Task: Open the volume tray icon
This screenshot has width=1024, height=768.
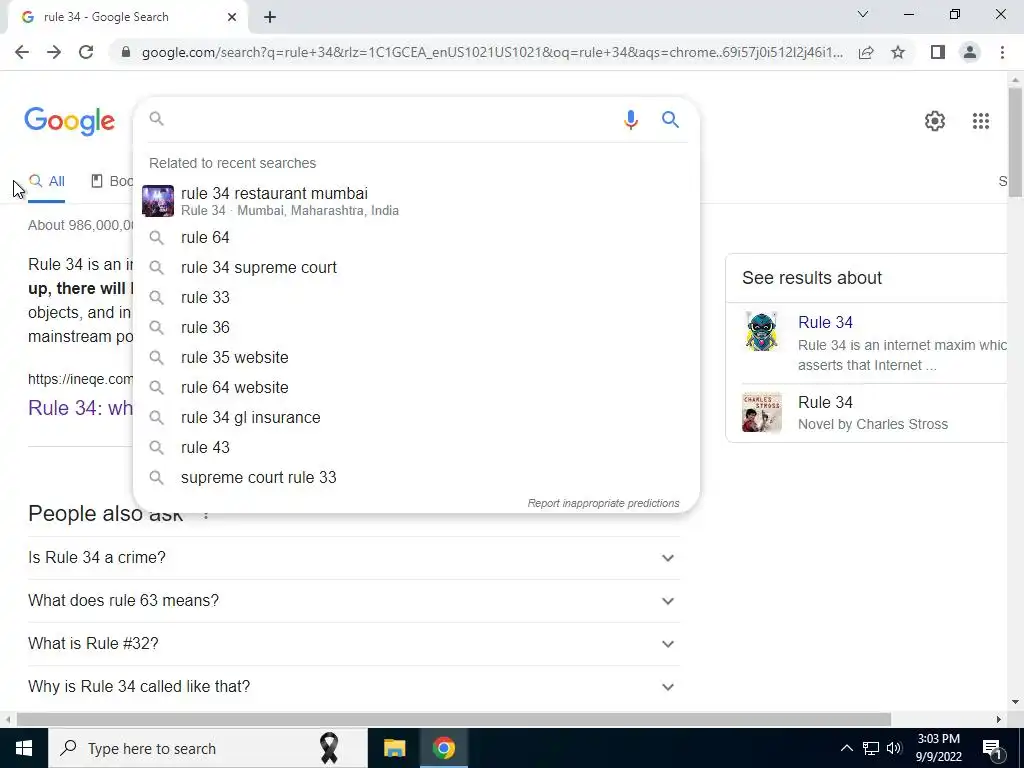Action: [894, 748]
